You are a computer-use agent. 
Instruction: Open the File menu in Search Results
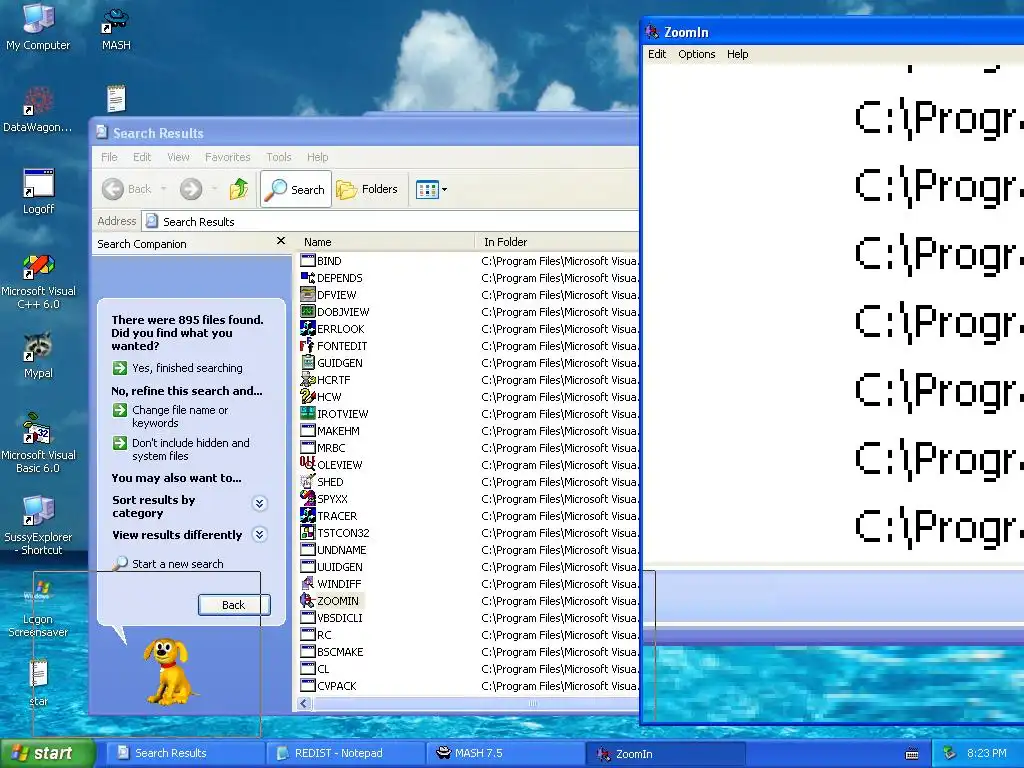click(x=109, y=157)
